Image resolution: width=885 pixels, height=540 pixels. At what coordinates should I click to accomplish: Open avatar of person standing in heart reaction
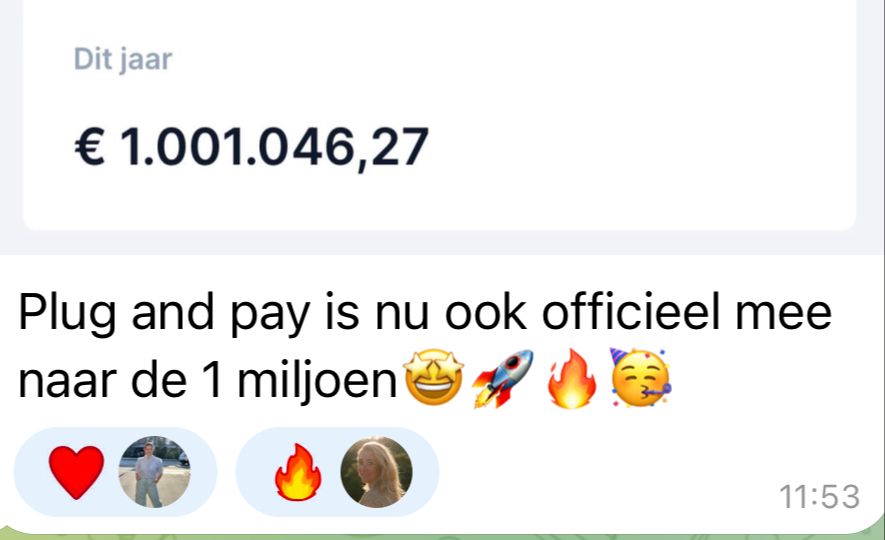pos(154,472)
